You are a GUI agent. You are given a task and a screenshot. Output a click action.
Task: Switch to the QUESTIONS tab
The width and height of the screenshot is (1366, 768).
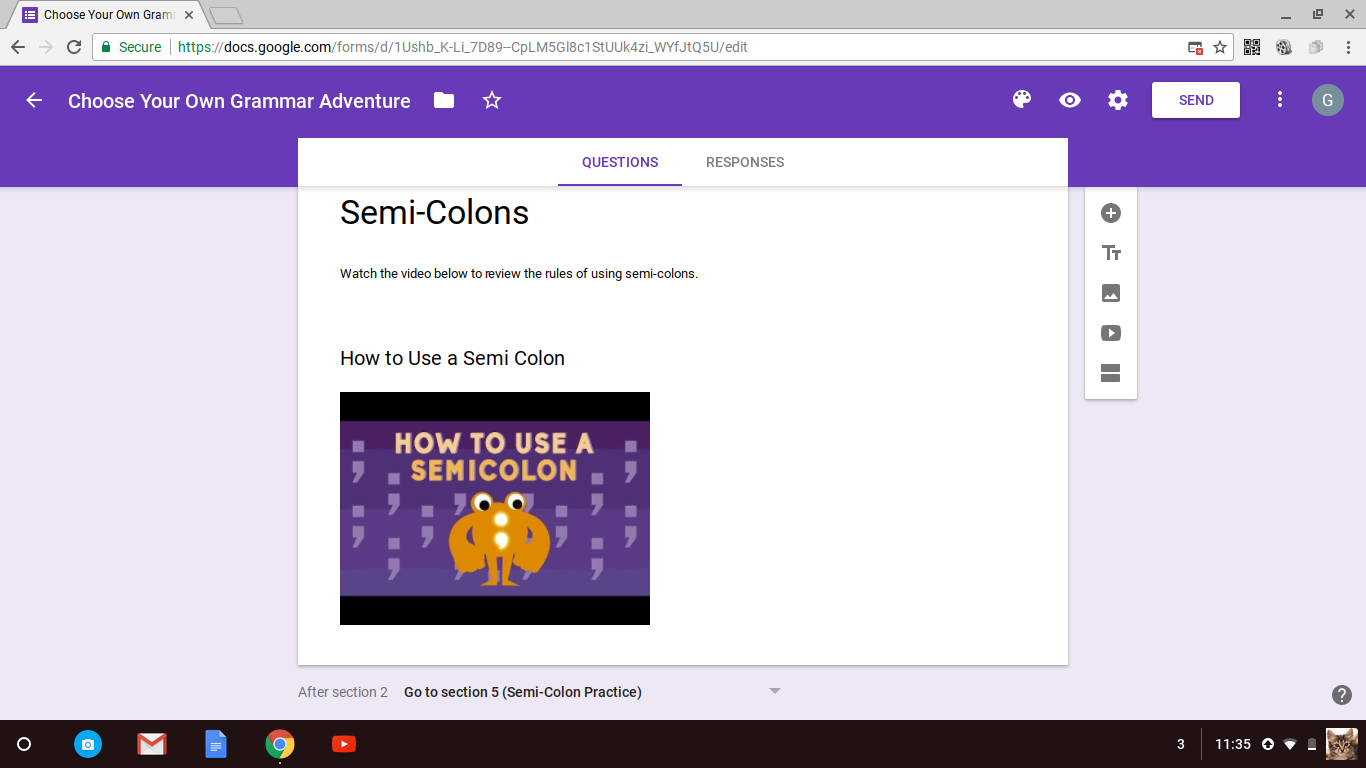point(620,162)
